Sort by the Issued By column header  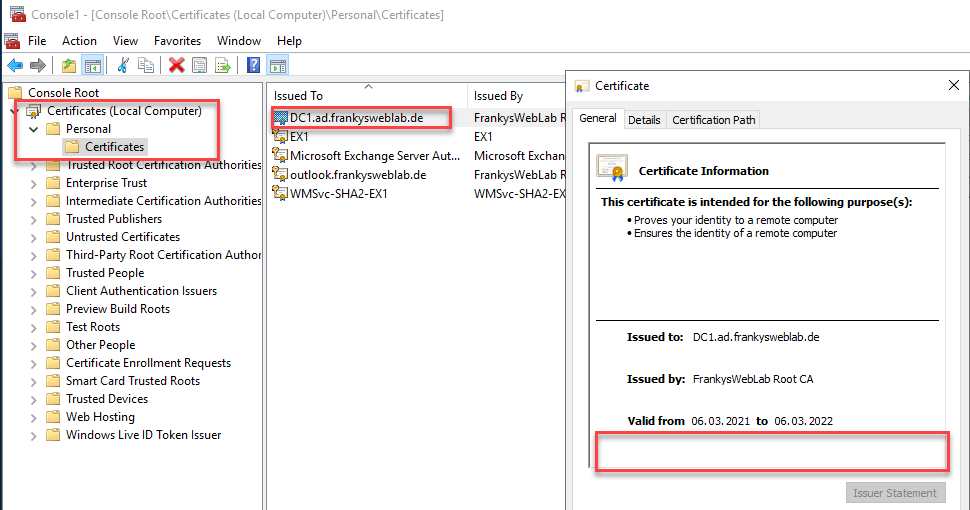coord(517,95)
